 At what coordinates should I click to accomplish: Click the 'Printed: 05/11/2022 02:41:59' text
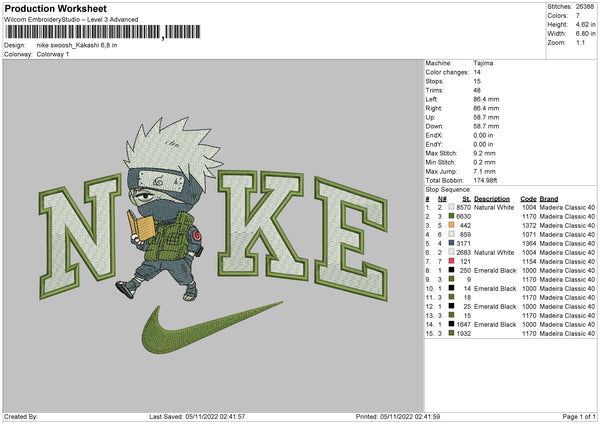(398, 416)
